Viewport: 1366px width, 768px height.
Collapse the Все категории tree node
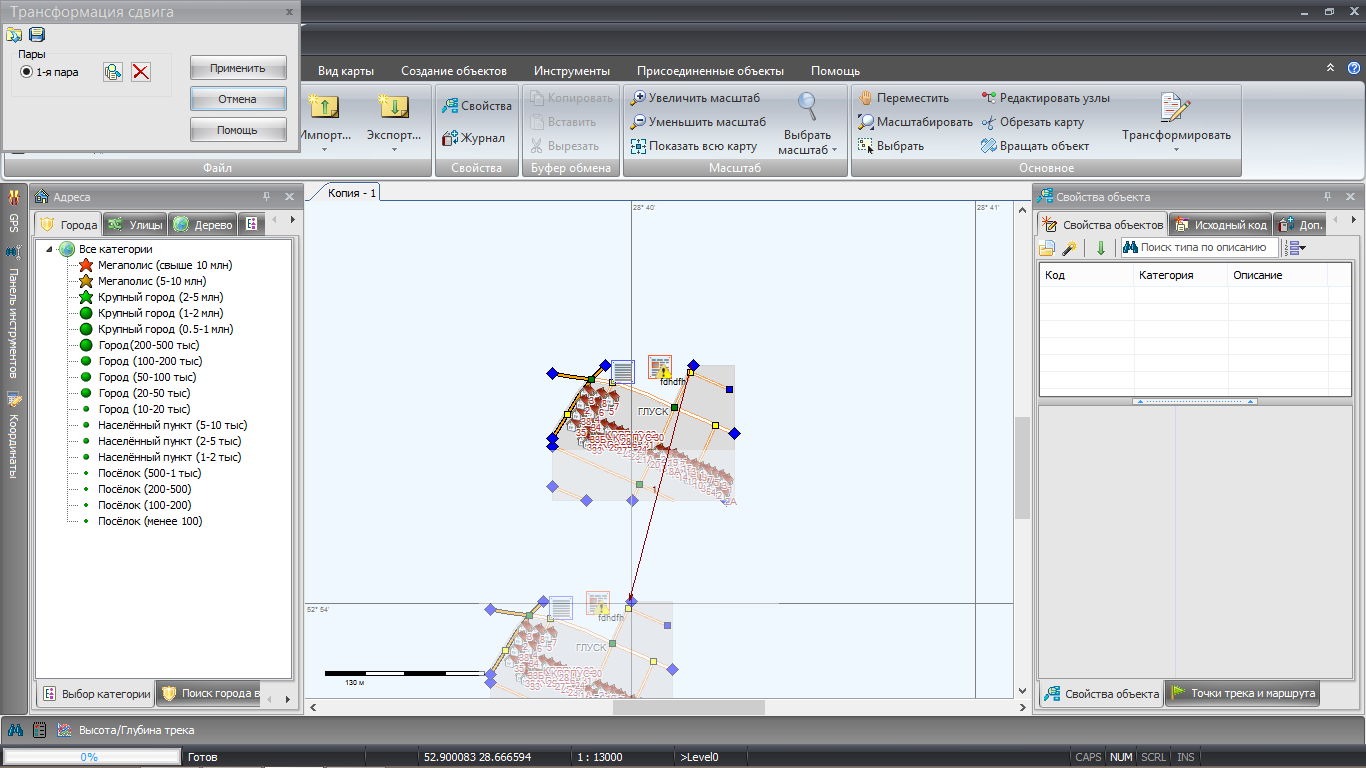pos(49,249)
